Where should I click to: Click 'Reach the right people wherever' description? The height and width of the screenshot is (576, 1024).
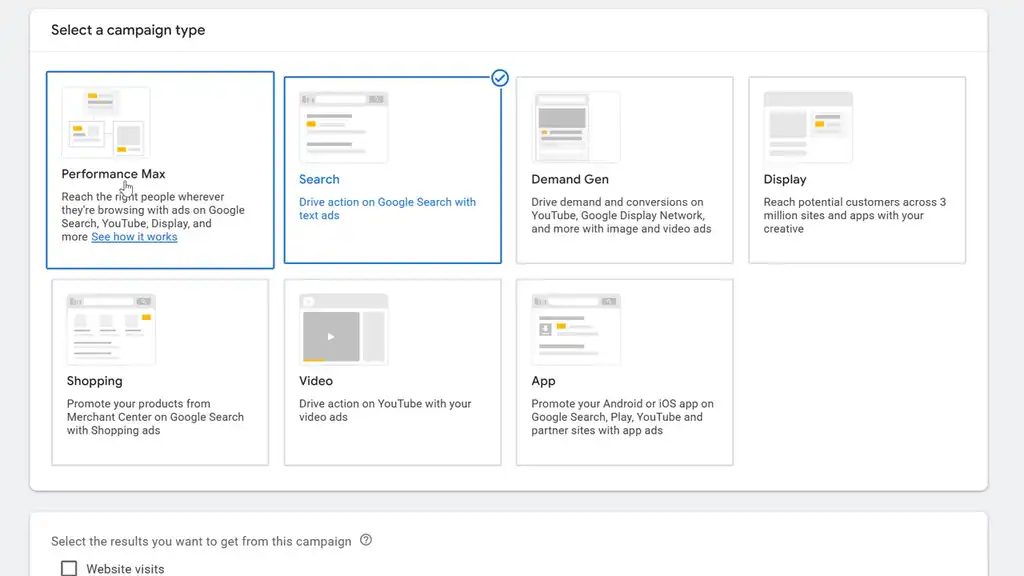(153, 216)
